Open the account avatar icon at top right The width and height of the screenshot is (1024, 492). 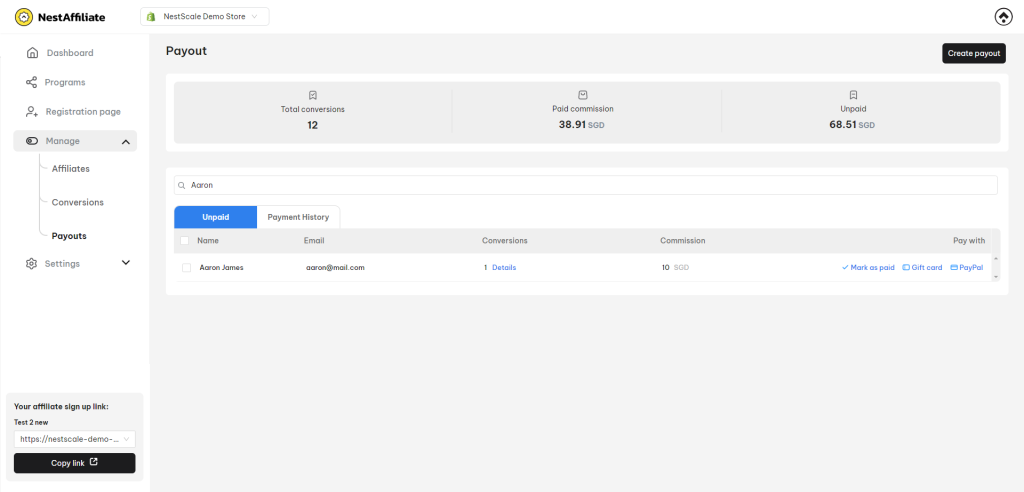pyautogui.click(x=1002, y=17)
